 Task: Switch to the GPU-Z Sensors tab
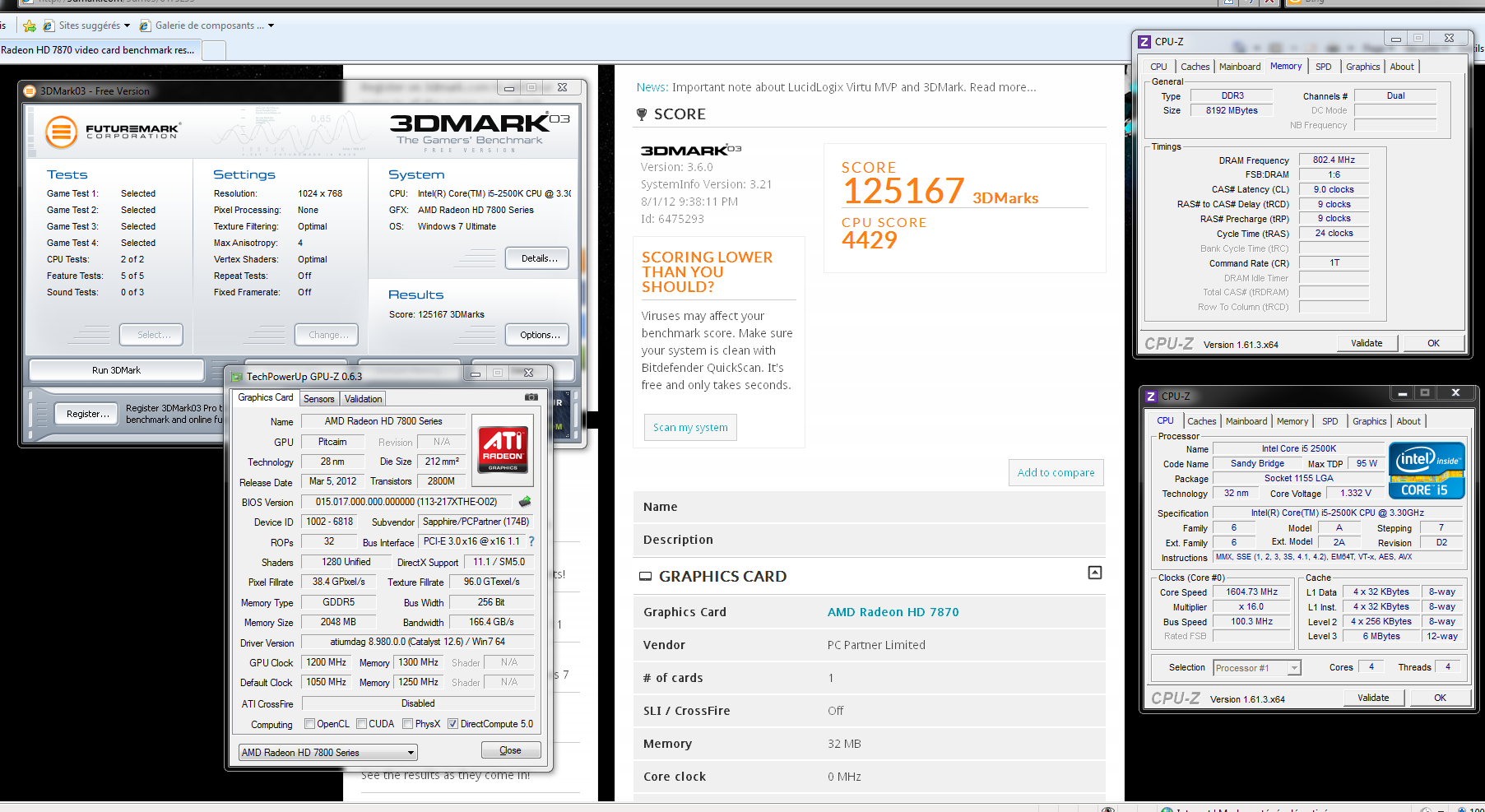(319, 399)
